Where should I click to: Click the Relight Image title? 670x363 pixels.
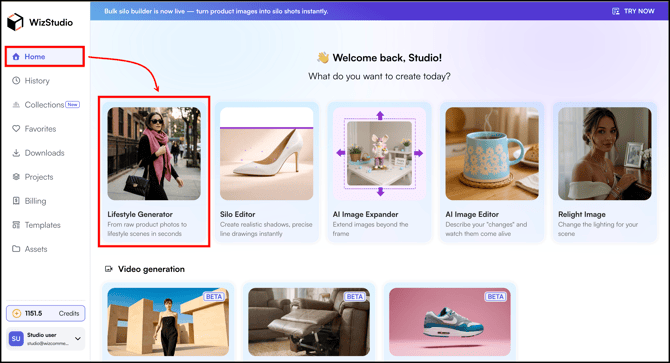click(582, 214)
